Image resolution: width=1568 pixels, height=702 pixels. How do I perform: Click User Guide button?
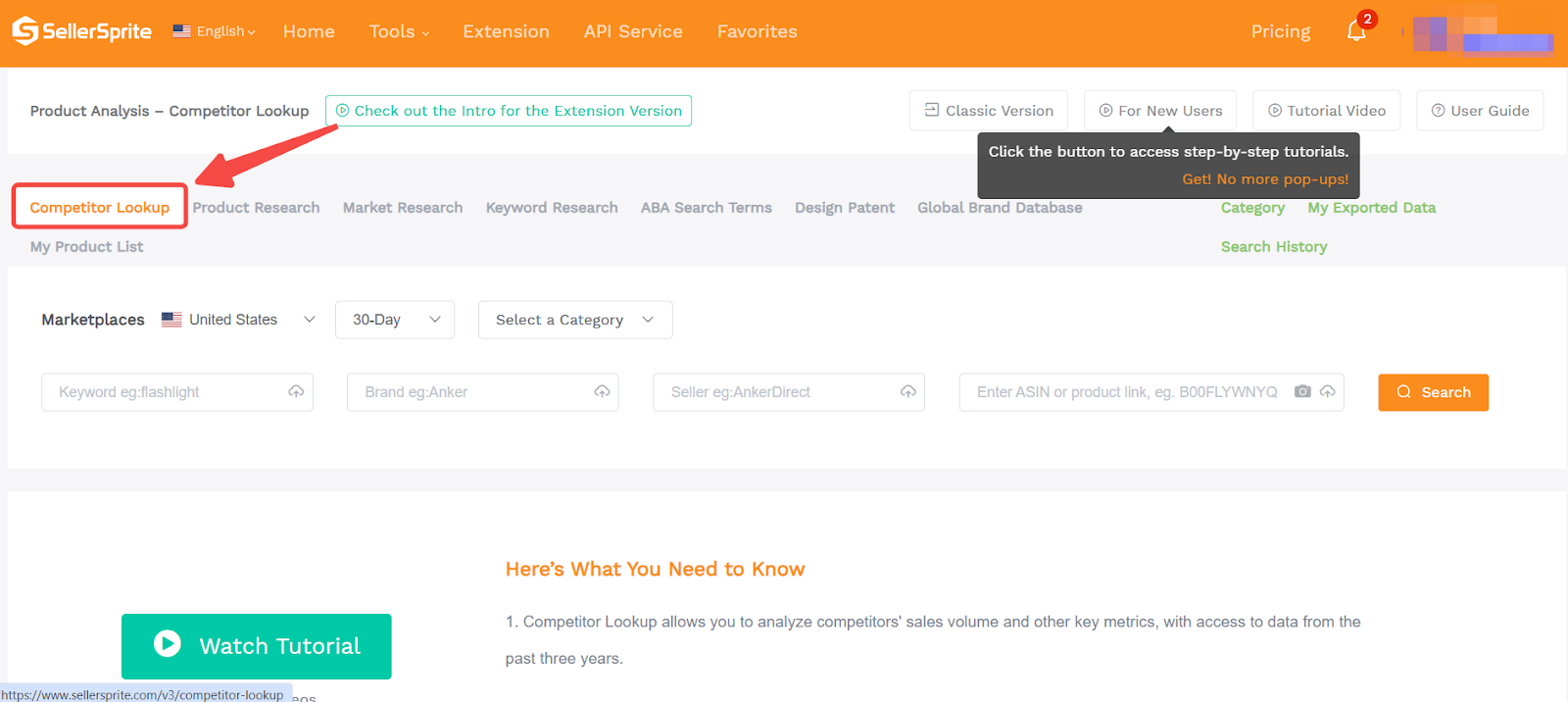pos(1480,111)
